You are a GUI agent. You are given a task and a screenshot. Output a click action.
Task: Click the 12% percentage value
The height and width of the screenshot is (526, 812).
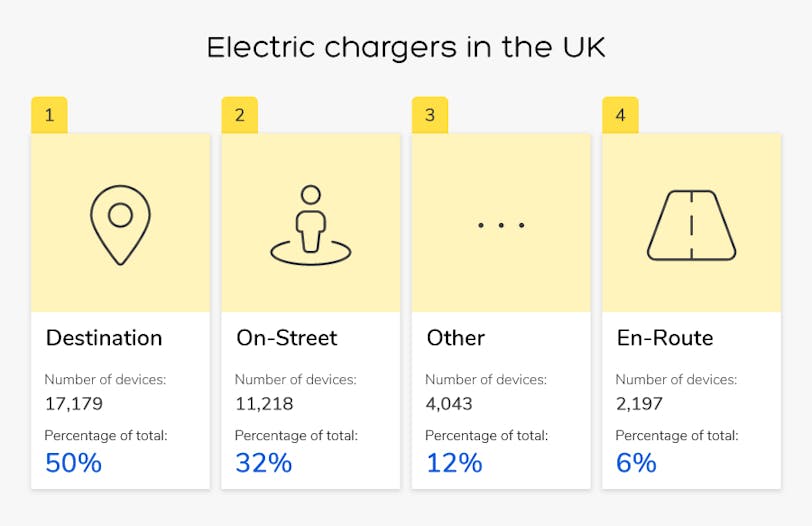tap(453, 463)
